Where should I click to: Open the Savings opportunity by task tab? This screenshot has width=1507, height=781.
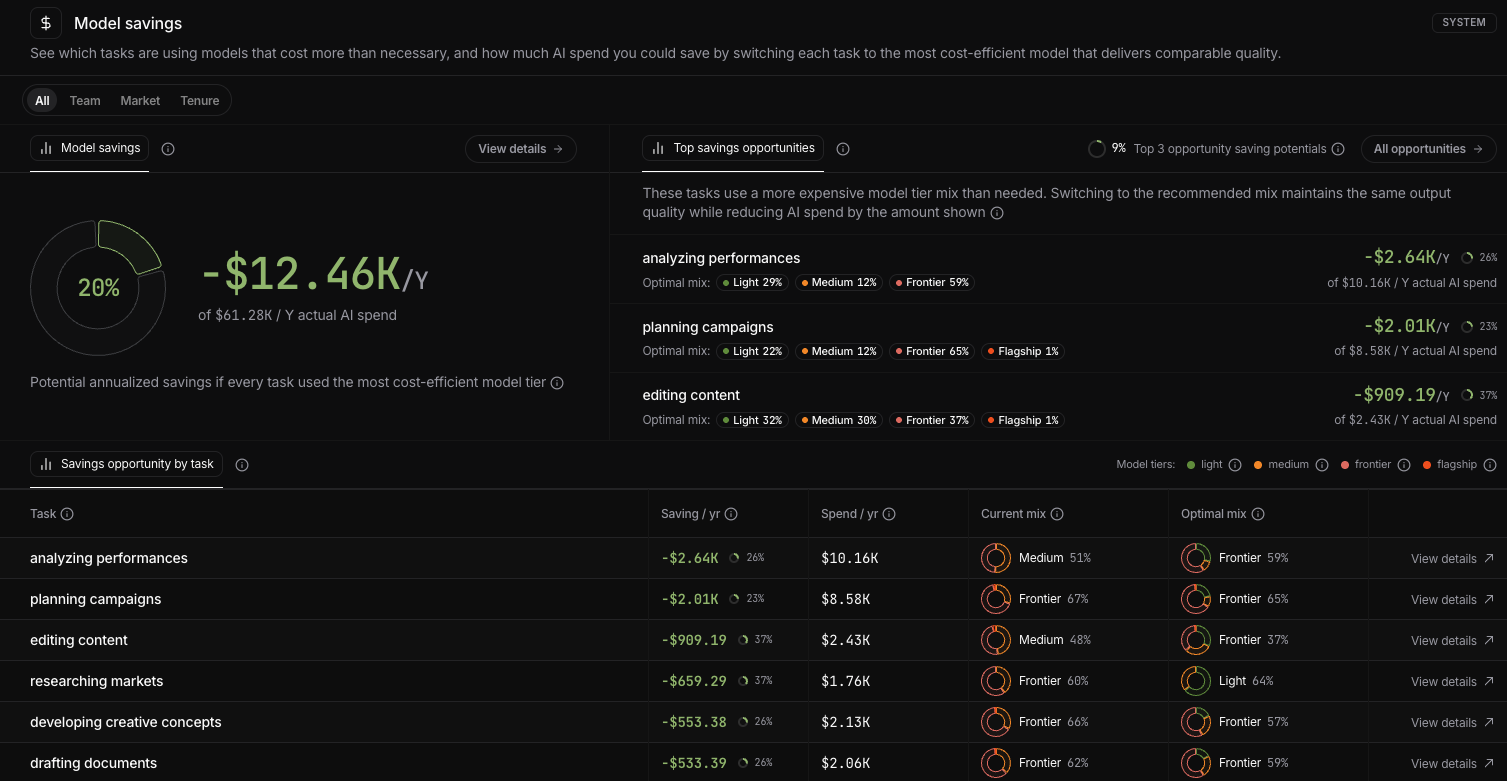pos(126,464)
